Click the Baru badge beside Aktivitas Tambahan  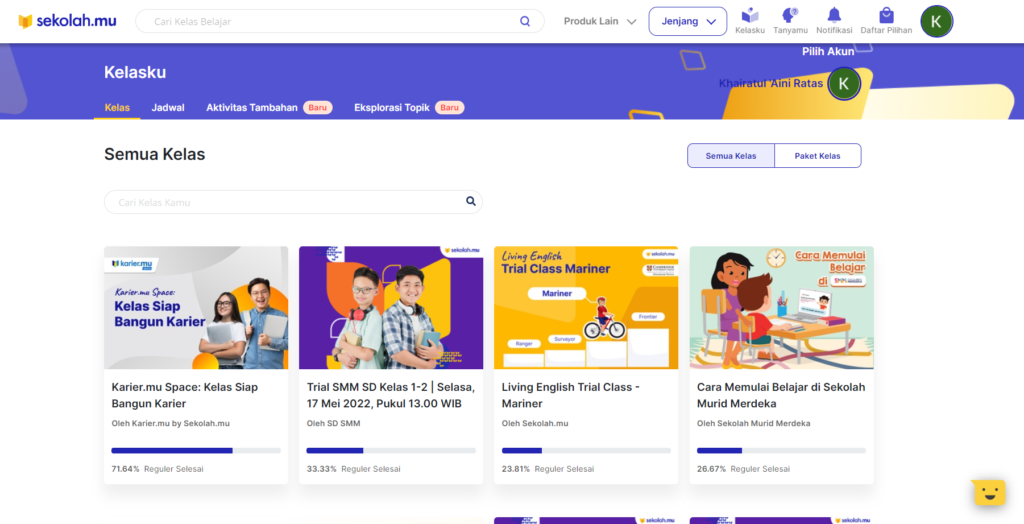(317, 108)
